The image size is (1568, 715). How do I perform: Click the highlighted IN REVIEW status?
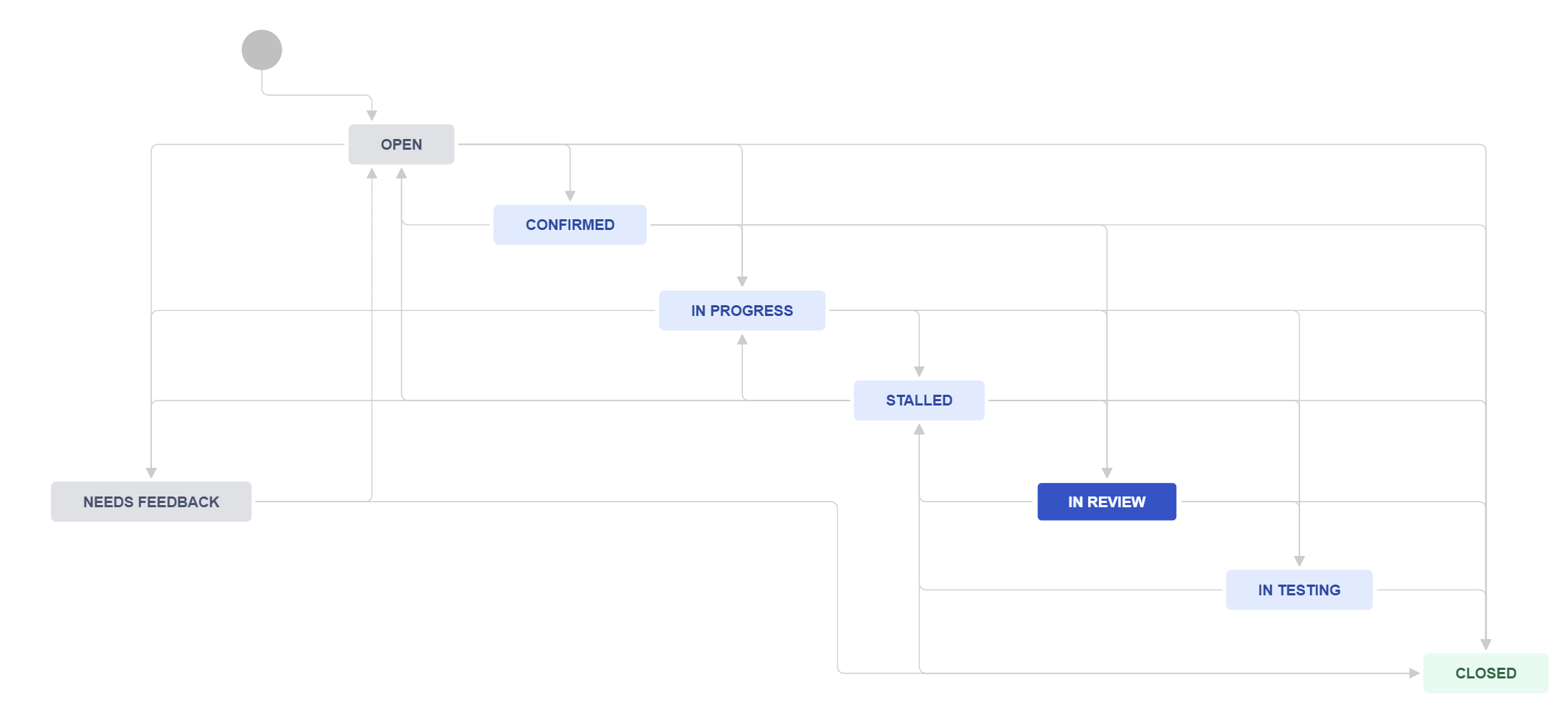click(1107, 502)
